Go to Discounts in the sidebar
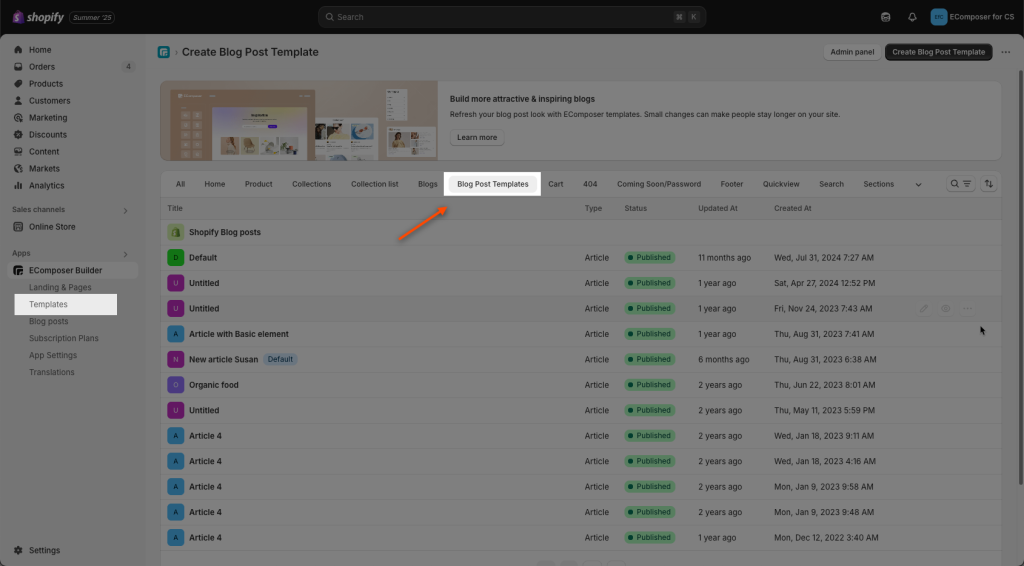The image size is (1024, 566). (48, 134)
